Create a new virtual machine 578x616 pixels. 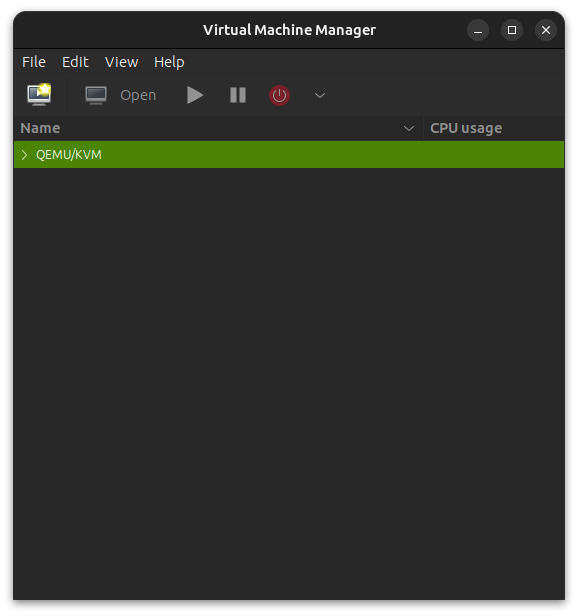[39, 95]
